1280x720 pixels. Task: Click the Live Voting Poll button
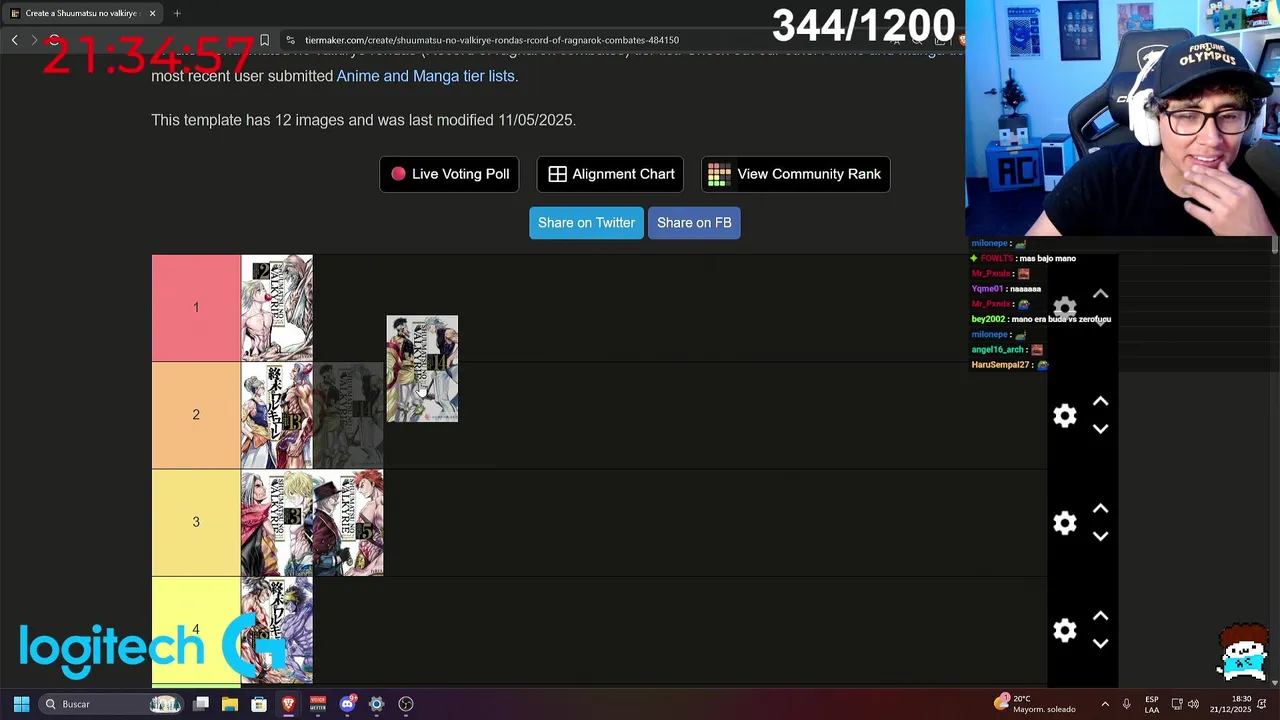coord(449,174)
